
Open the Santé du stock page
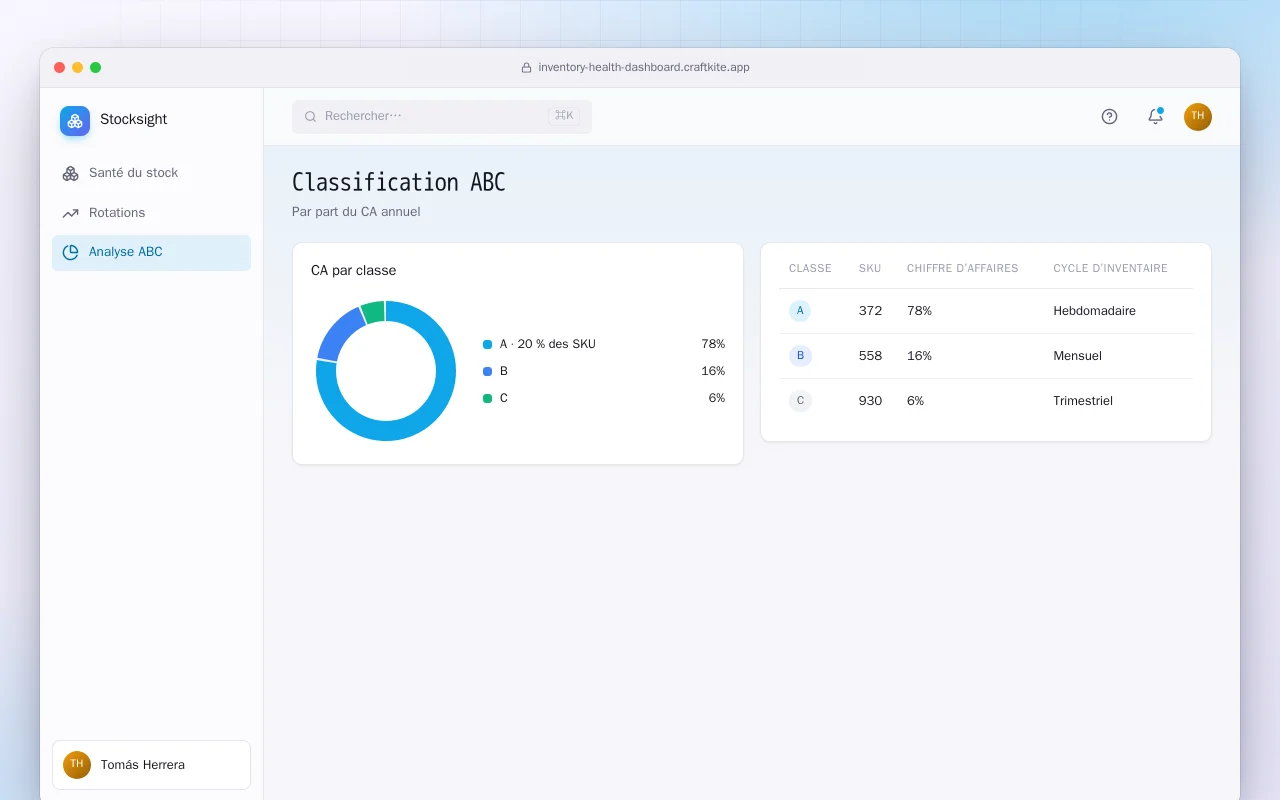pyautogui.click(x=151, y=173)
